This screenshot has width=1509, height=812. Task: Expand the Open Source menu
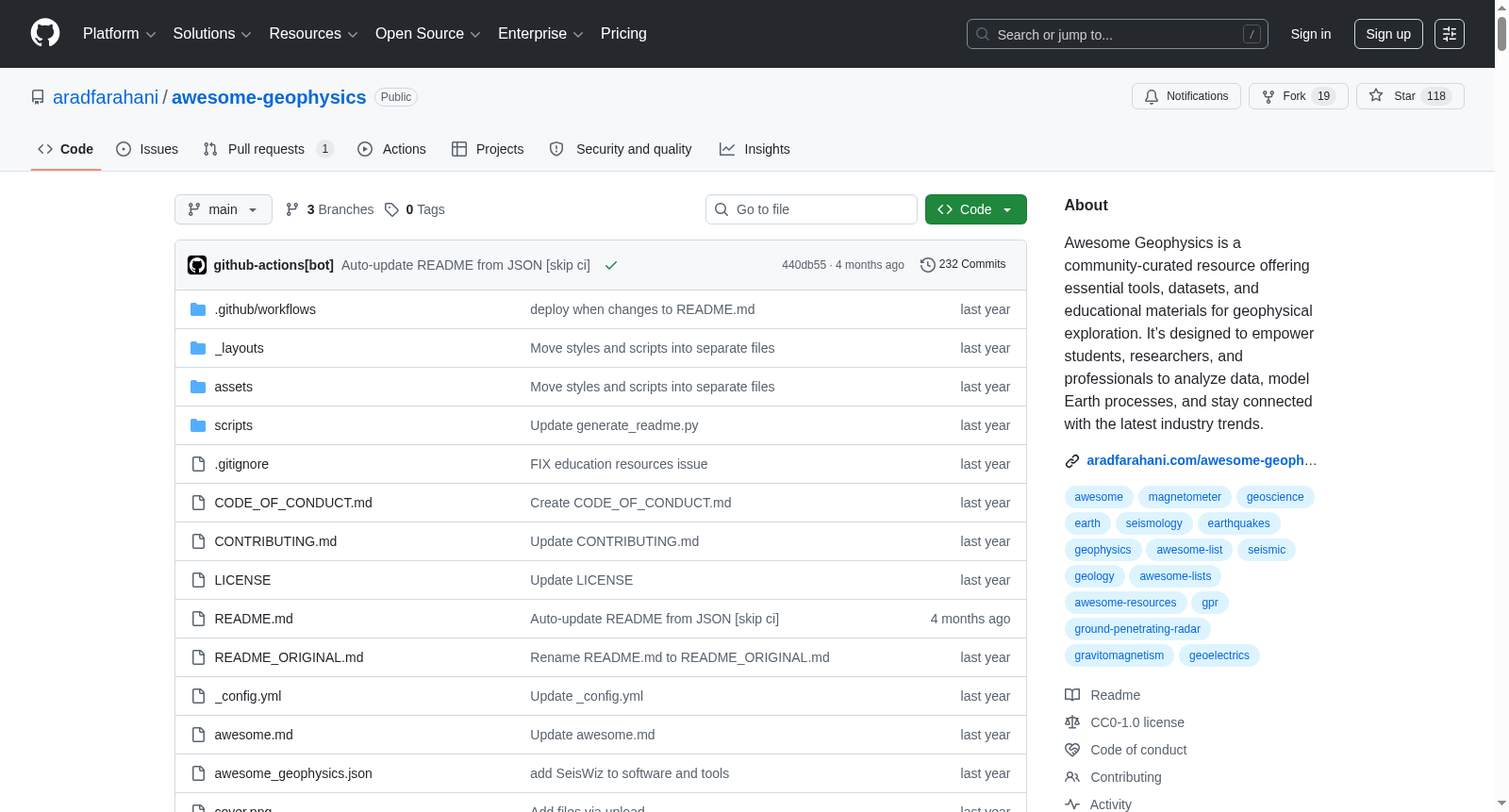click(x=428, y=34)
